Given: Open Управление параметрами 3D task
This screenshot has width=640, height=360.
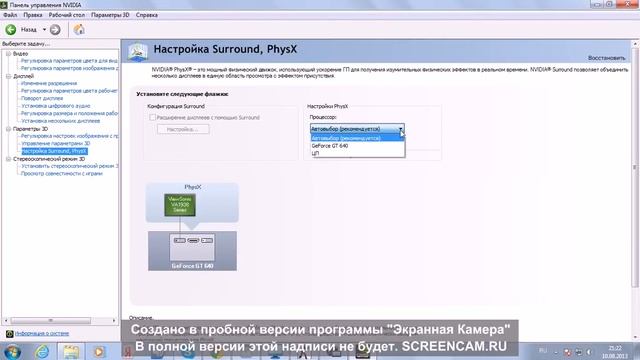Looking at the screenshot, I should [x=56, y=144].
